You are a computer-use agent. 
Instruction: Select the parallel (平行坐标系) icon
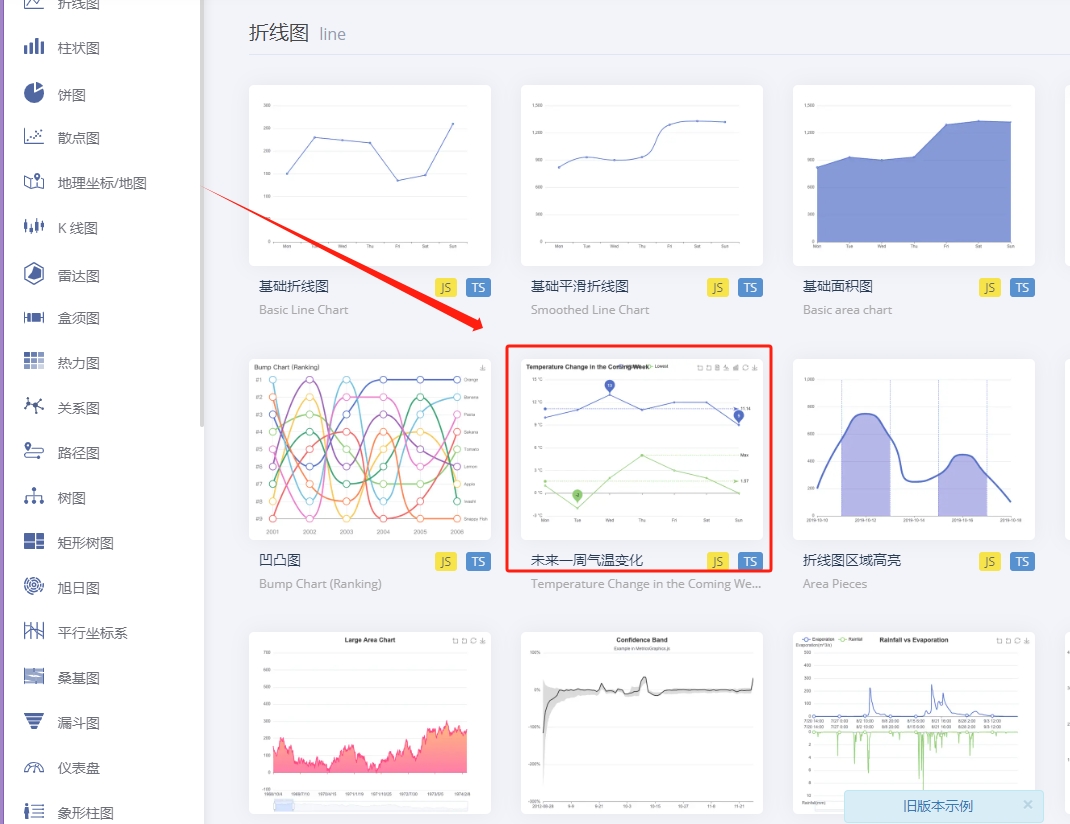pos(34,631)
